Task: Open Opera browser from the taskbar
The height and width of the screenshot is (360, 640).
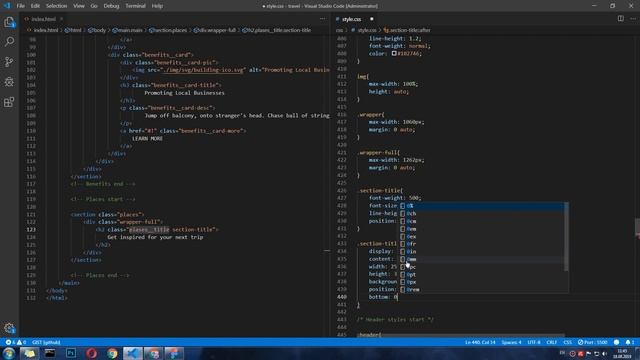Action: click(x=91, y=353)
